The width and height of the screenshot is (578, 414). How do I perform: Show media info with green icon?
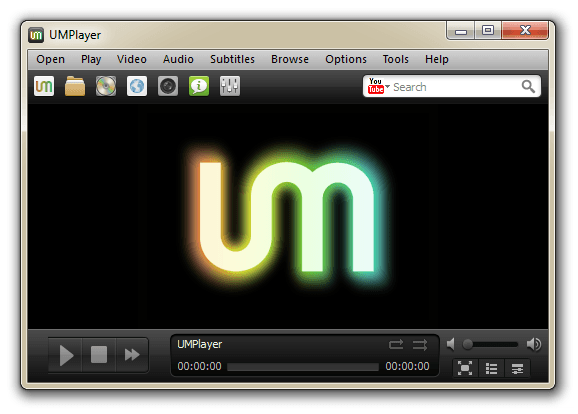[x=199, y=86]
